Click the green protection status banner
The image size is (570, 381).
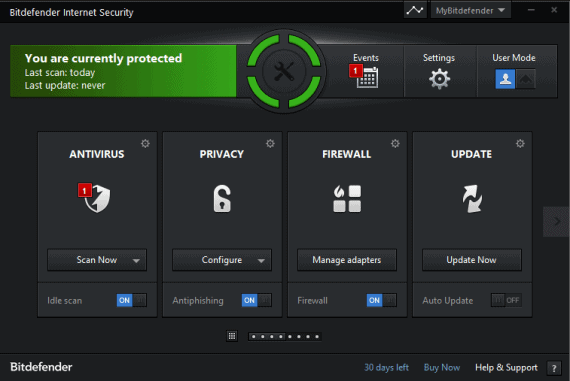123,71
